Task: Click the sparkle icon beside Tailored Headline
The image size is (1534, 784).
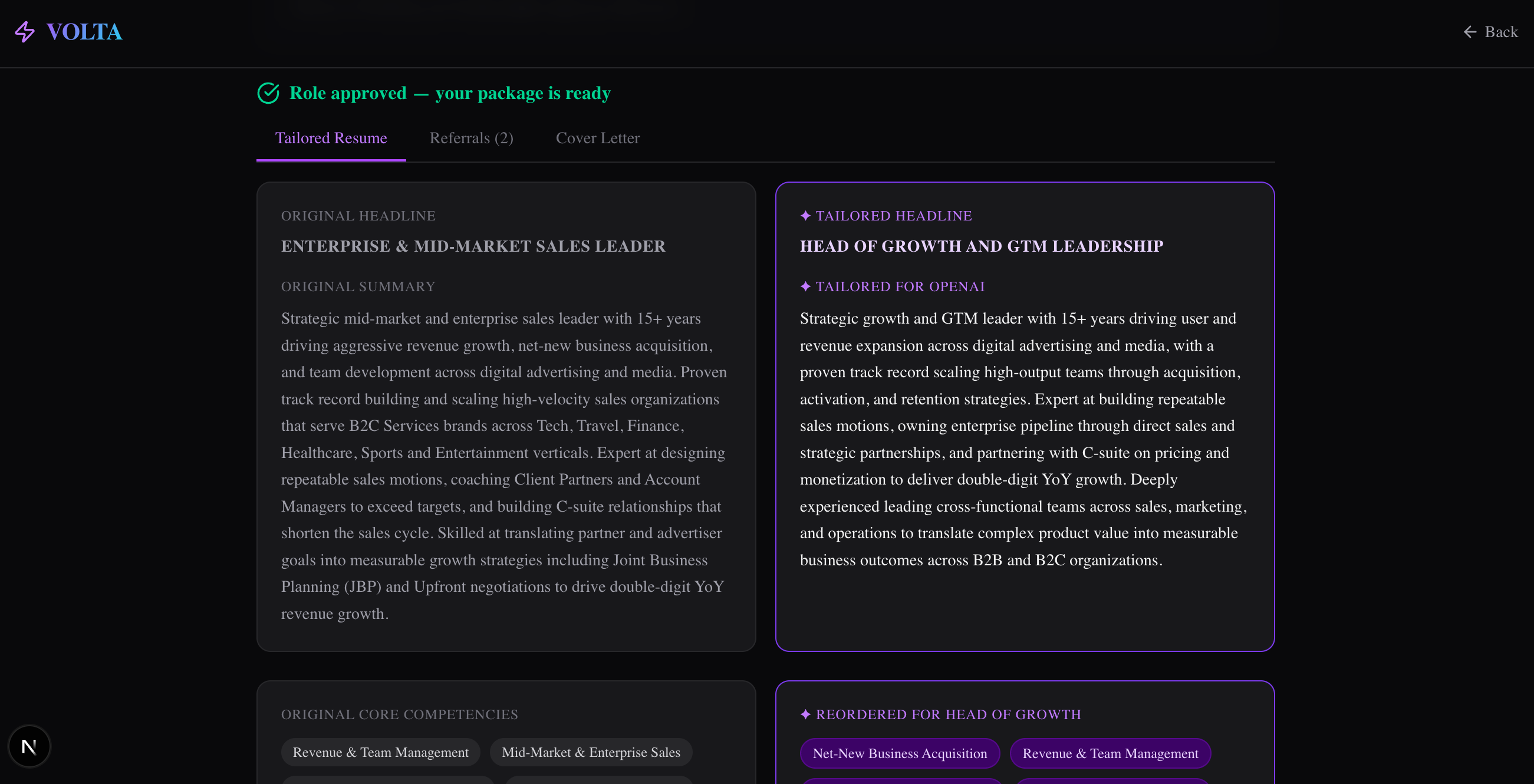Action: pyautogui.click(x=805, y=216)
